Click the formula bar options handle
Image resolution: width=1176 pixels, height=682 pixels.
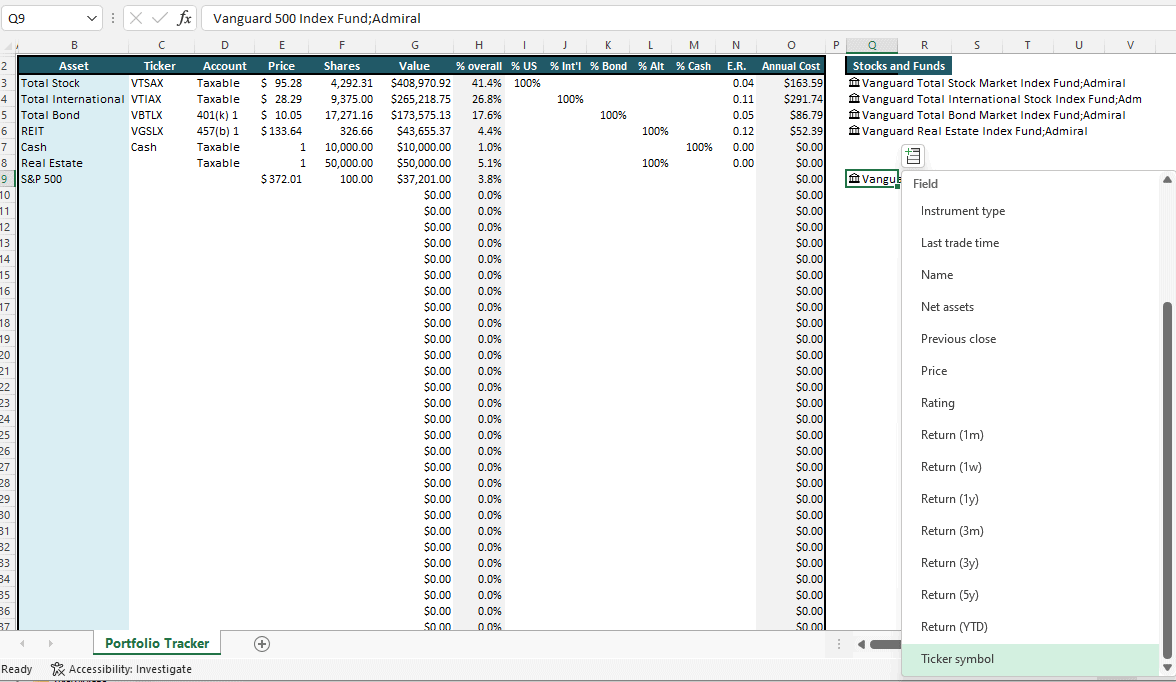coord(113,18)
